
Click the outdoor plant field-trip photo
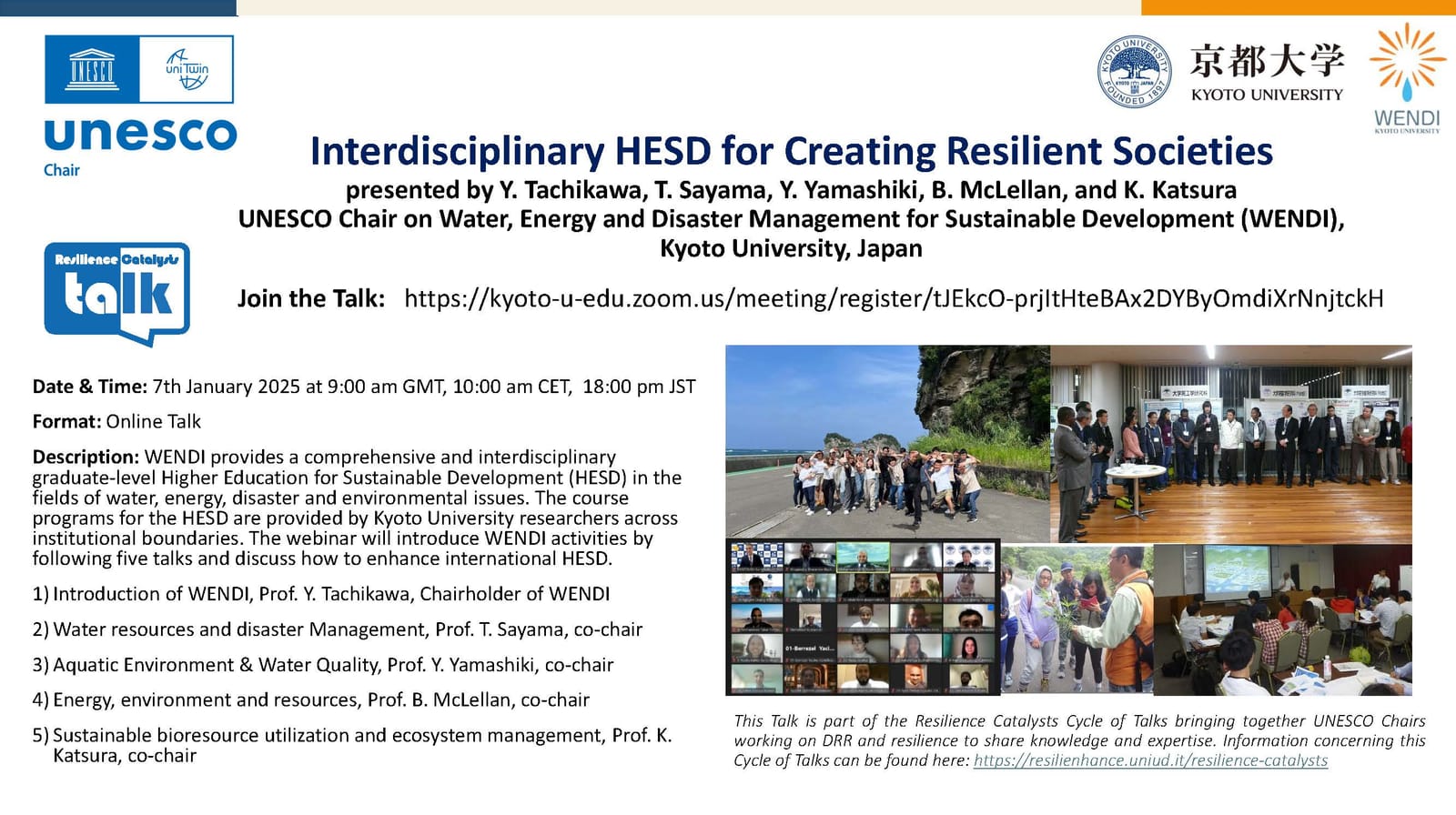1077,619
